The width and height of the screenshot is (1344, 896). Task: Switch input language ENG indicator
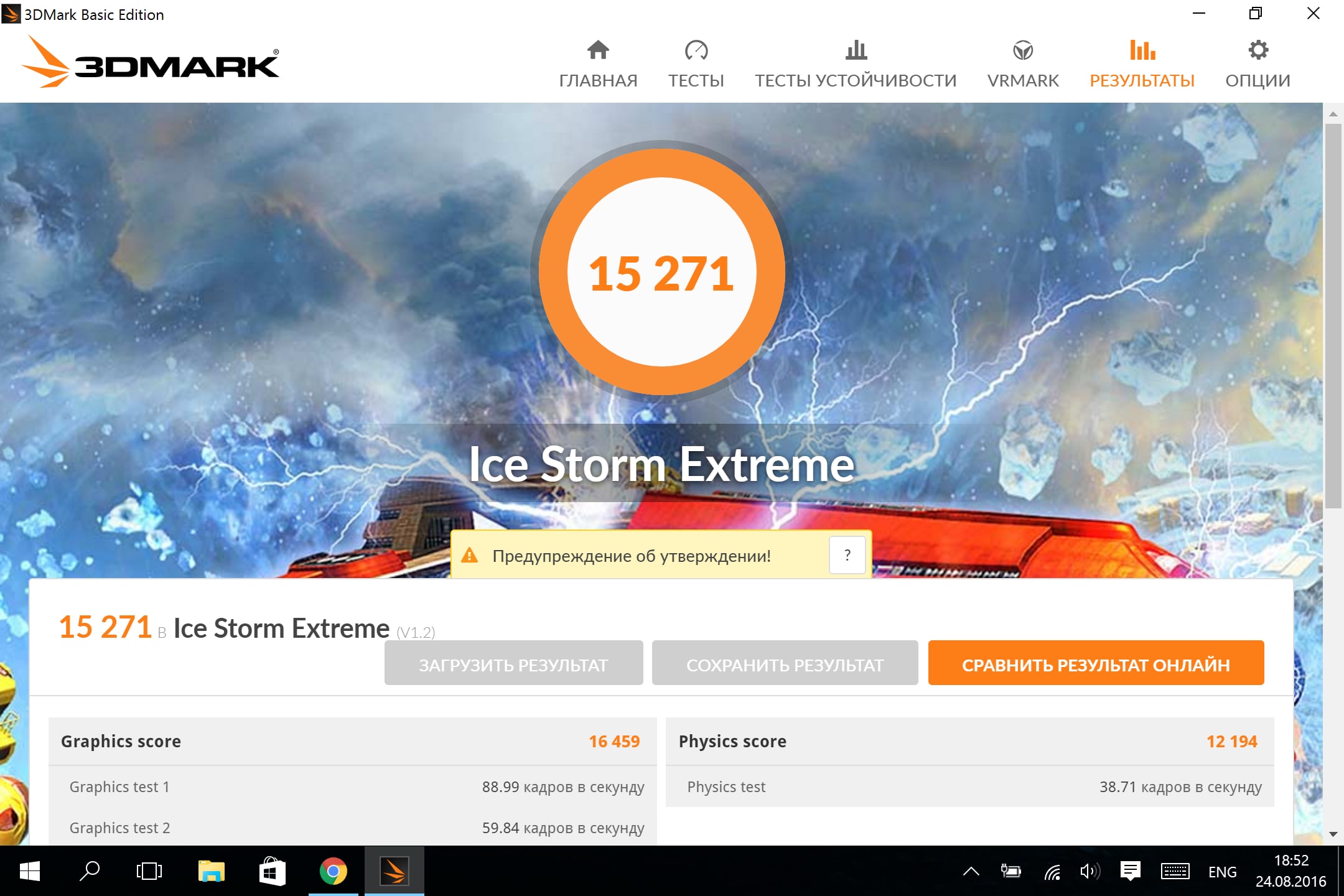pyautogui.click(x=1222, y=872)
